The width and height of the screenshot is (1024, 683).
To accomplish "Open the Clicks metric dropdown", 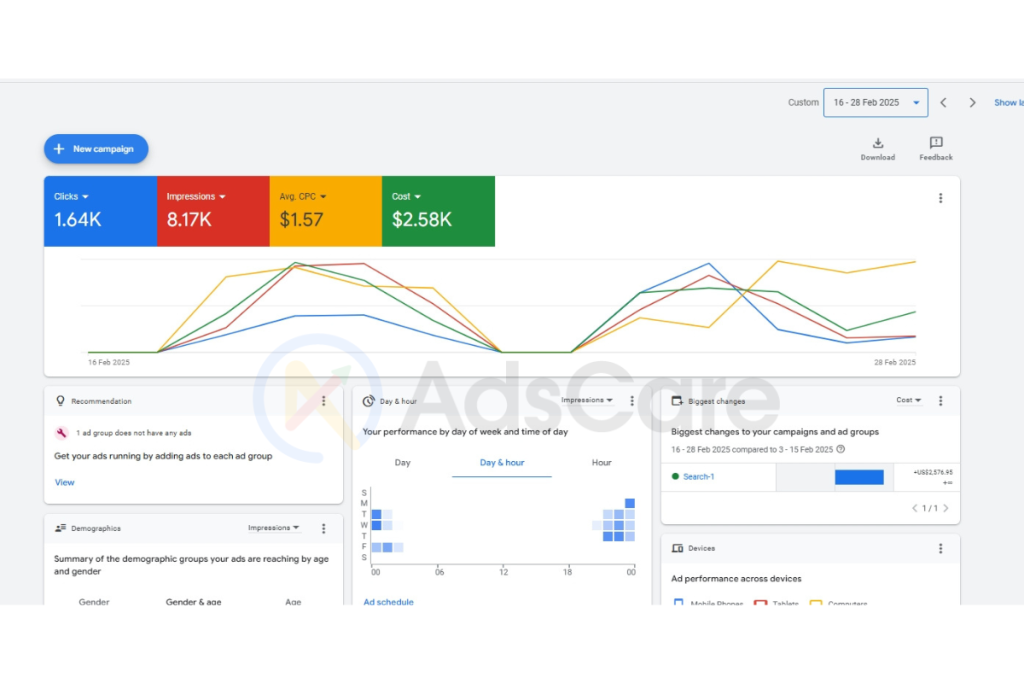I will 71,197.
